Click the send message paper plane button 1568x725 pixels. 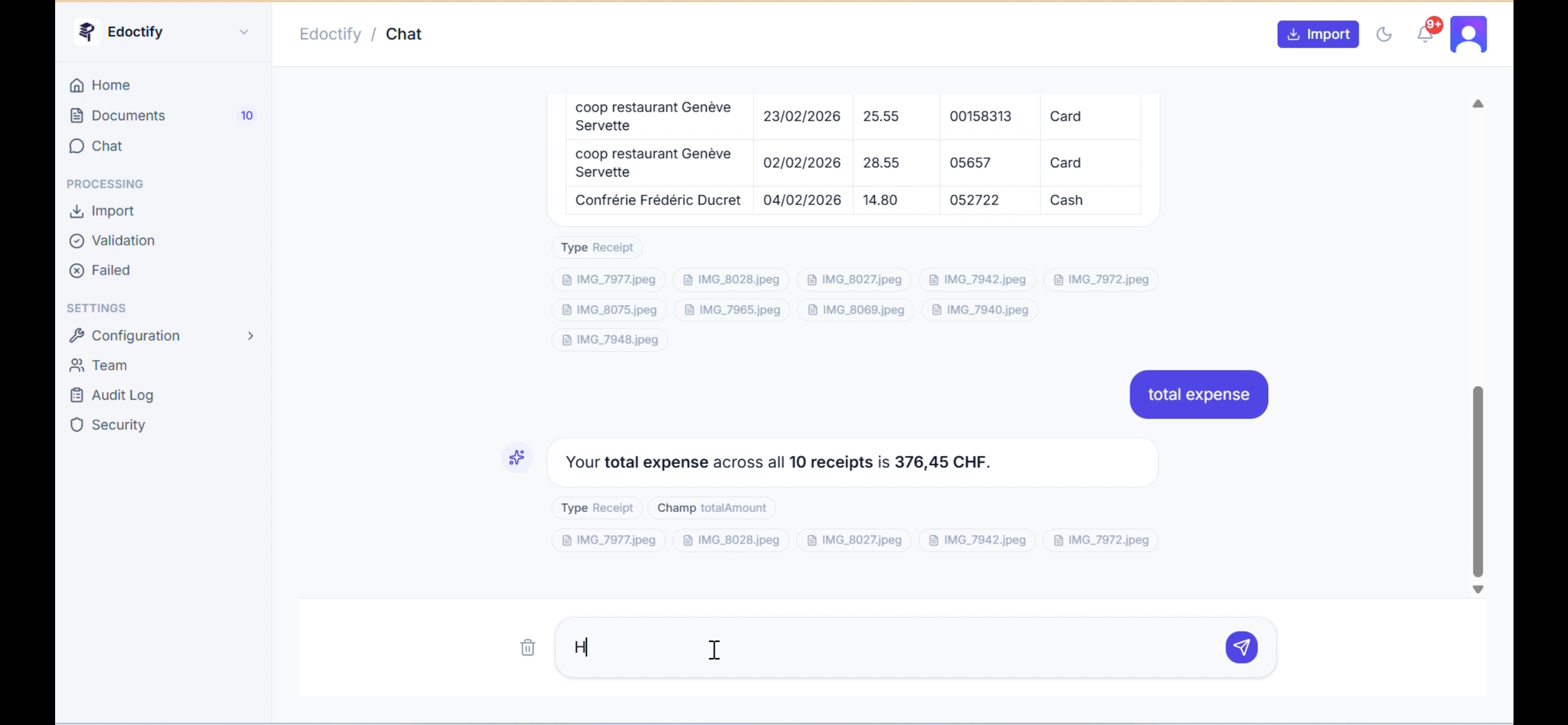[x=1241, y=647]
